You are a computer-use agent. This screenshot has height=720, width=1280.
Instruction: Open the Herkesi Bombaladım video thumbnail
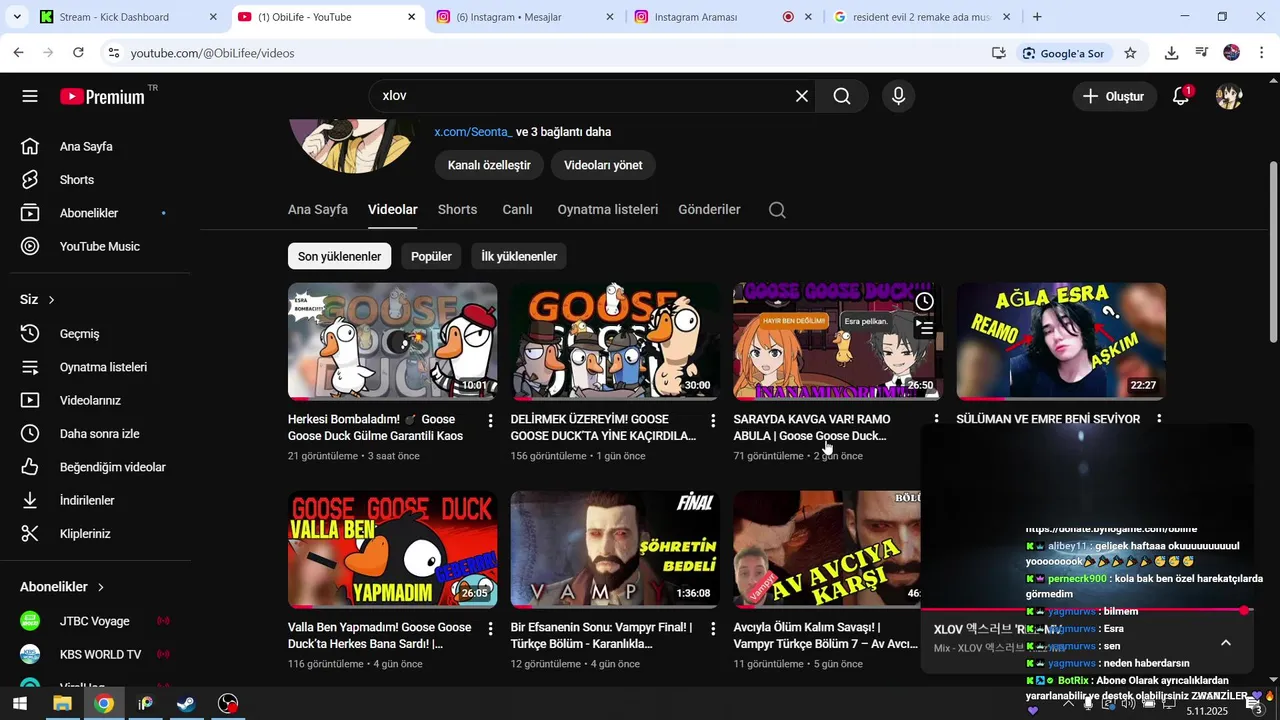click(392, 341)
